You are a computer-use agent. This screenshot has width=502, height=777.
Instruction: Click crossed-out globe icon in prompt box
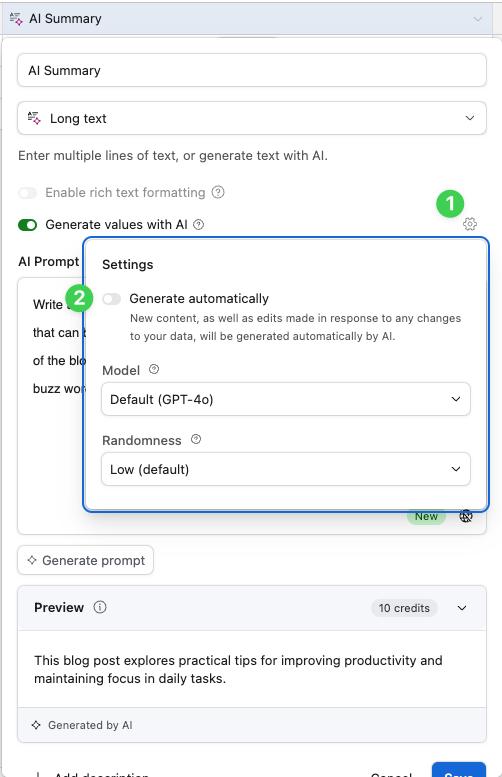pyautogui.click(x=466, y=516)
